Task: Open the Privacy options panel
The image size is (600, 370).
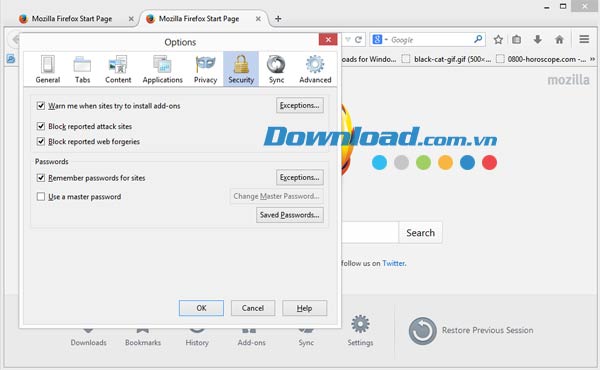Action: 205,69
